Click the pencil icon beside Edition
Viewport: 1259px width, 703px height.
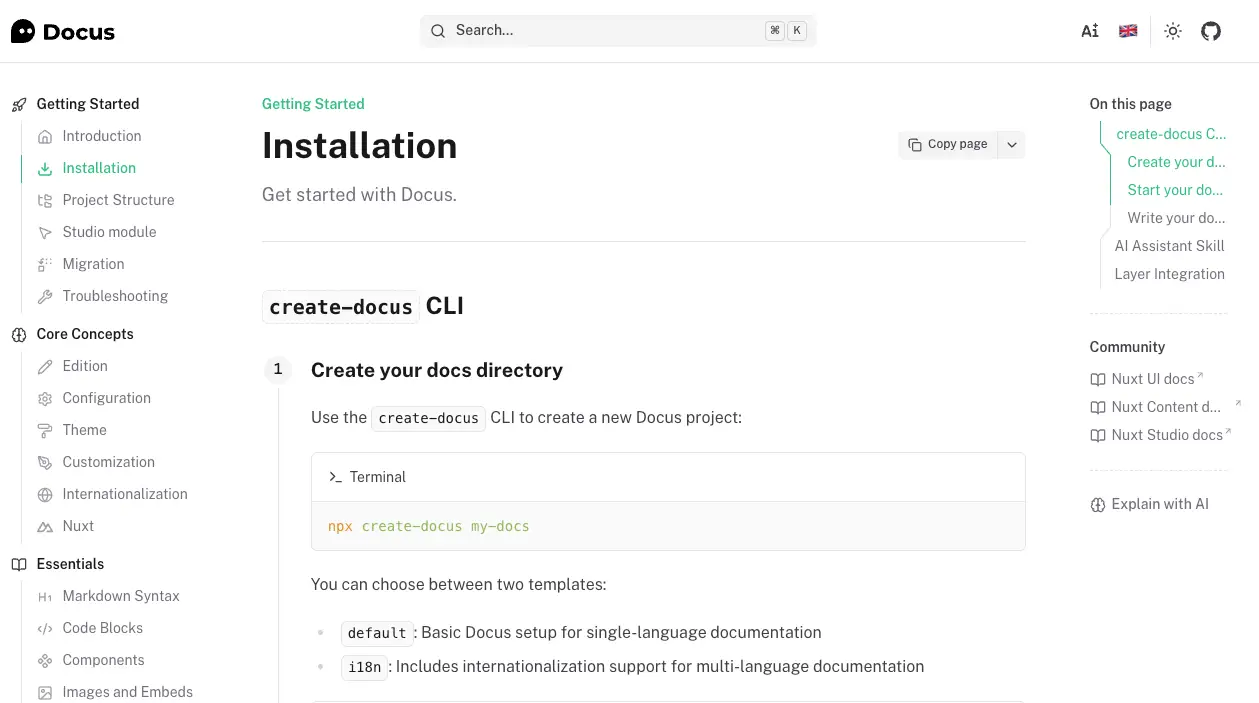(x=45, y=366)
